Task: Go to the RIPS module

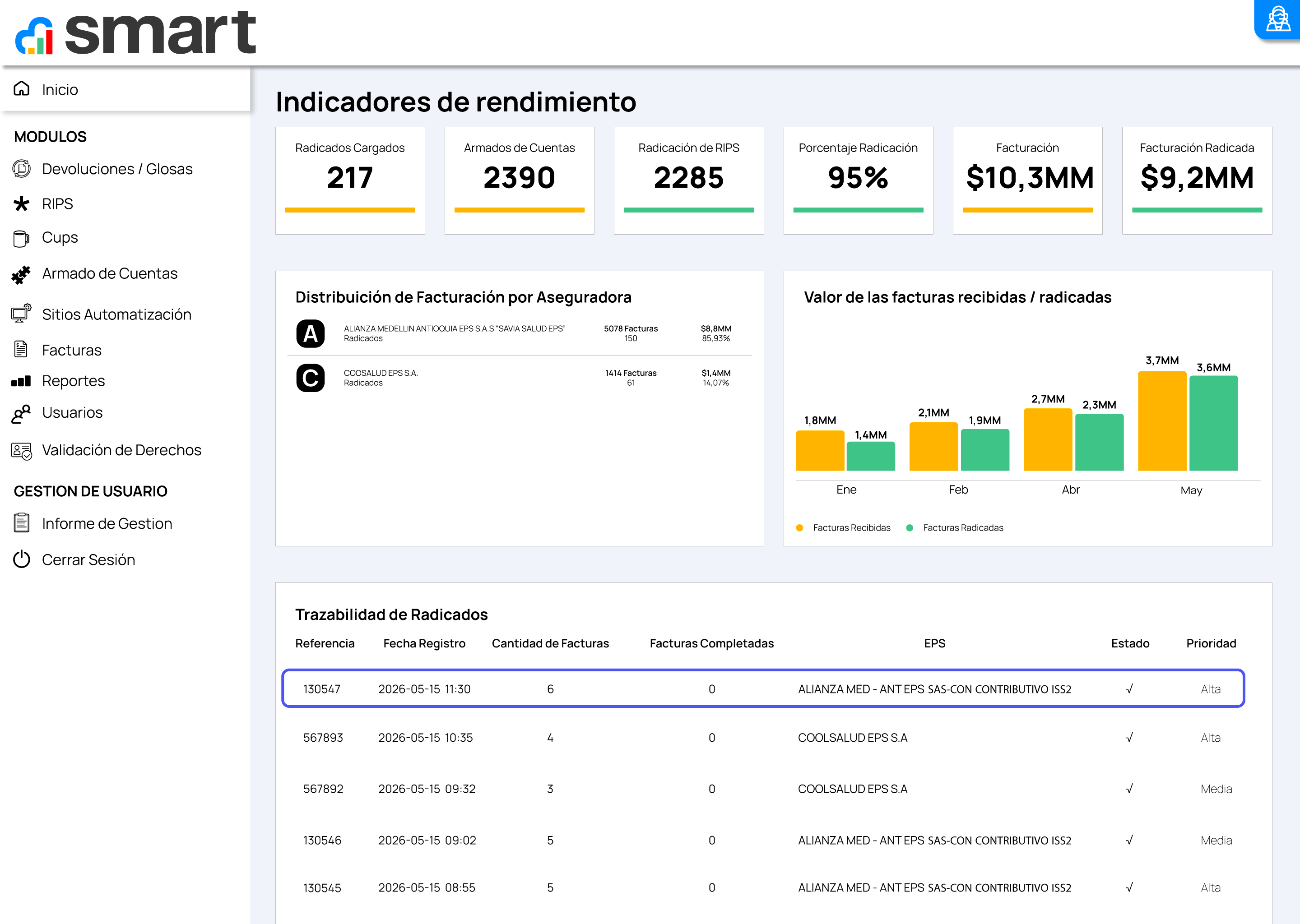Action: pos(57,203)
